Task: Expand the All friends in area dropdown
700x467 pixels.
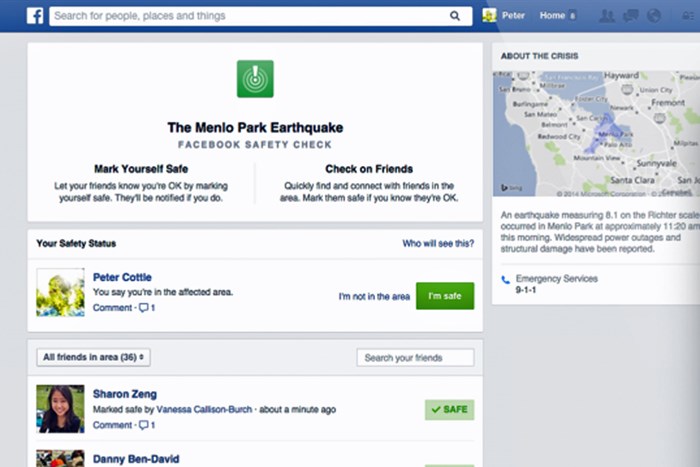Action: click(93, 357)
